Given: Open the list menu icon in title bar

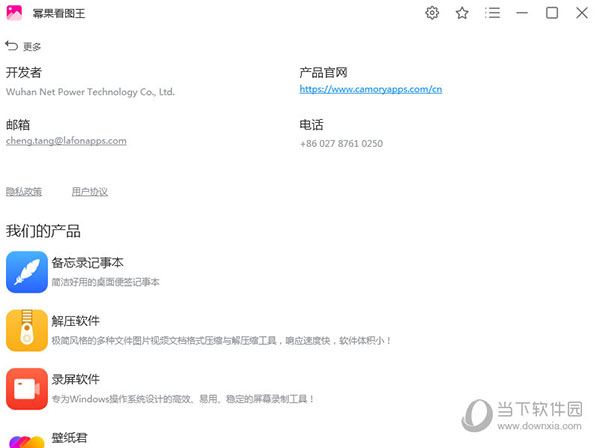Looking at the screenshot, I should coord(492,13).
